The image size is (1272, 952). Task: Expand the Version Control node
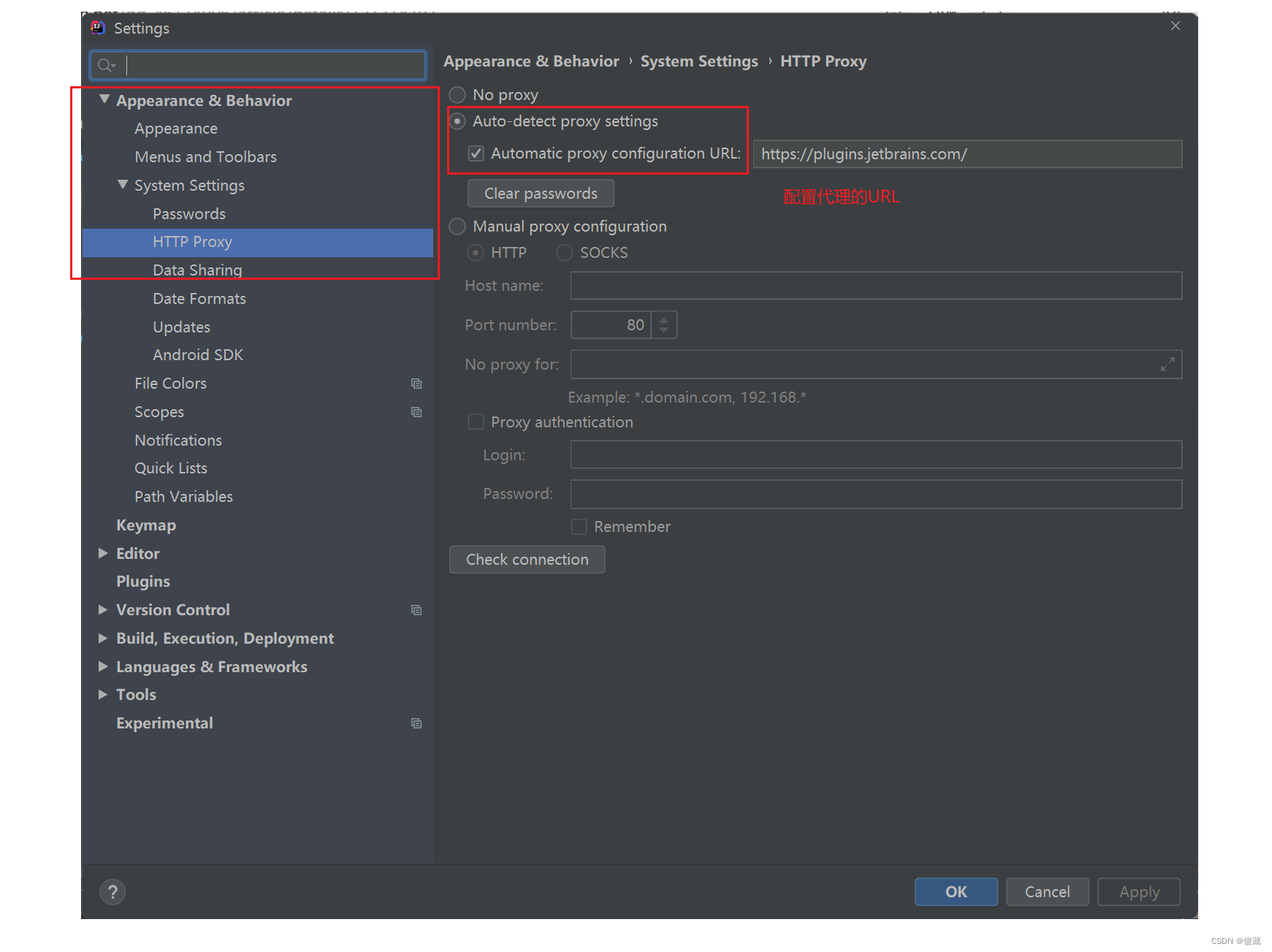point(103,610)
